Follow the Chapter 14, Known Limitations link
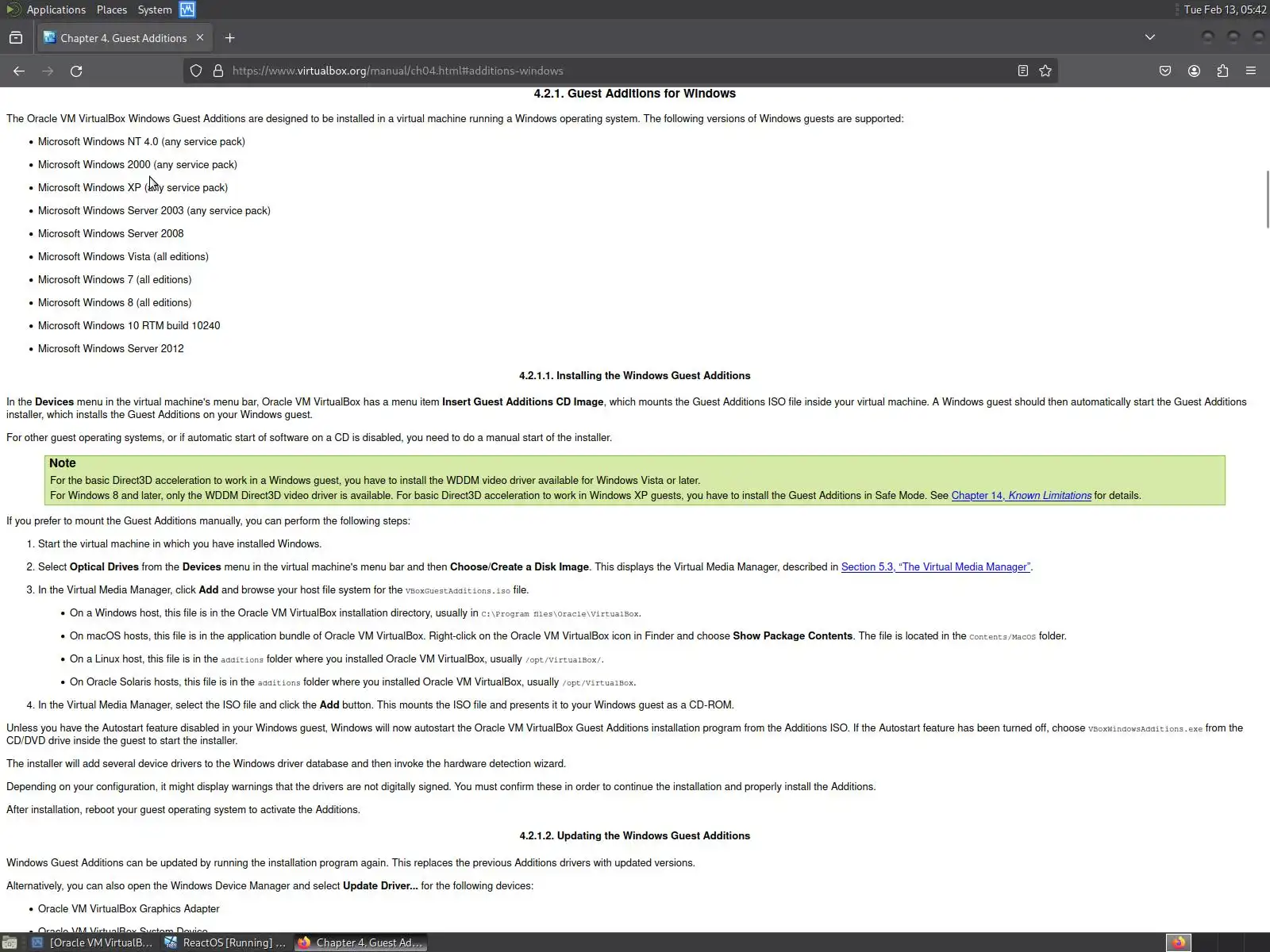The height and width of the screenshot is (952, 1270). 1022,496
